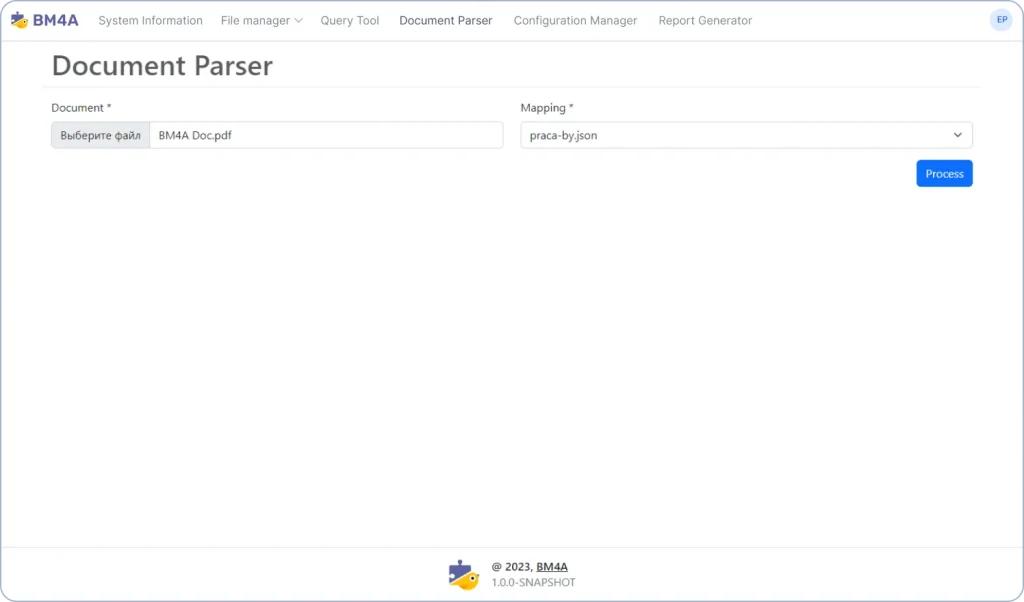The image size is (1024, 602).
Task: Open the EP user avatar menu
Action: tap(1001, 20)
